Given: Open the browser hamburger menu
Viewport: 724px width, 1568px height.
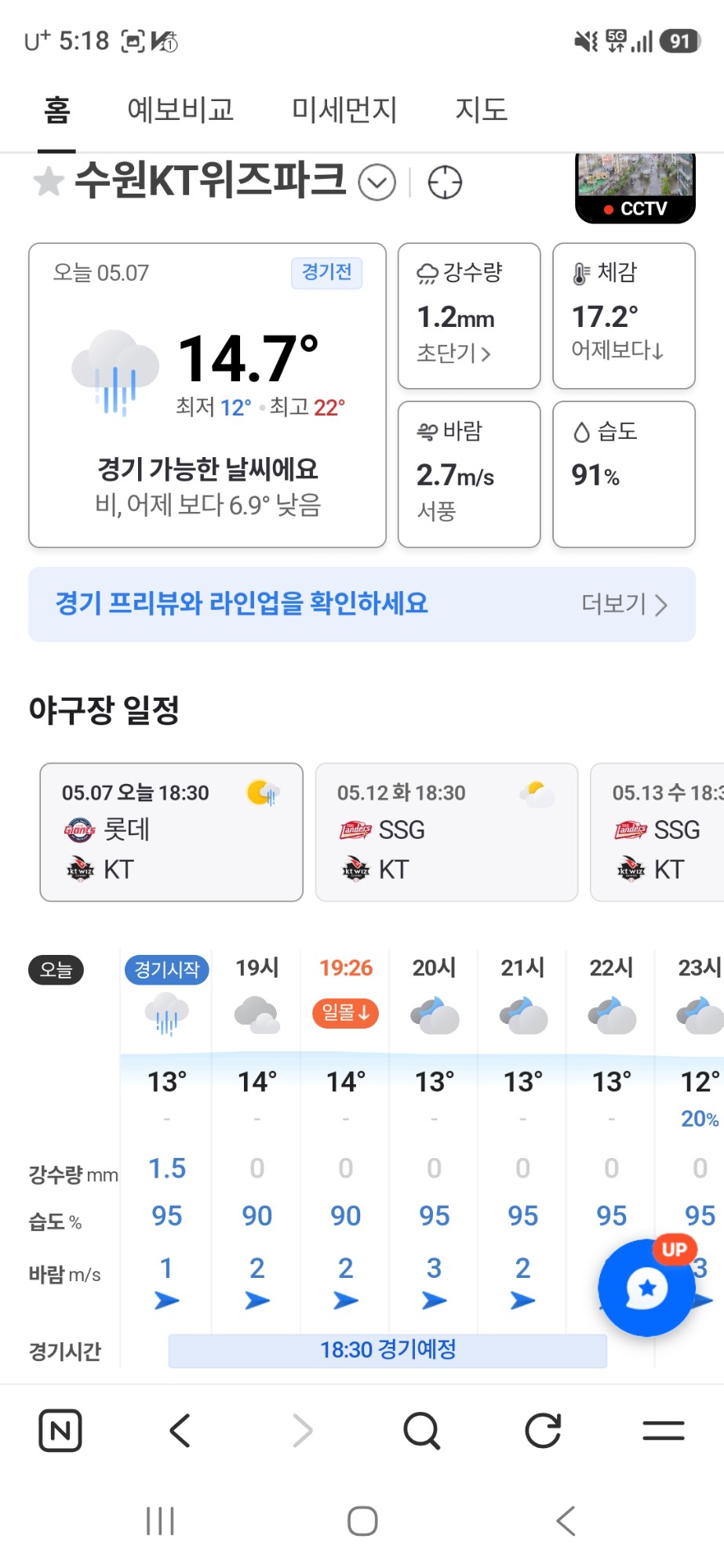Looking at the screenshot, I should pos(664,1431).
